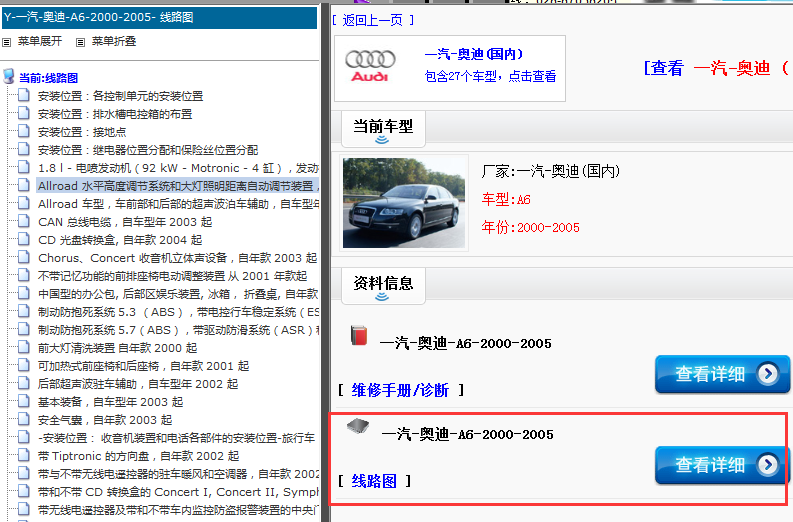Click 查看详细 button for 线路图
This screenshot has height=522, width=793.
(x=722, y=465)
